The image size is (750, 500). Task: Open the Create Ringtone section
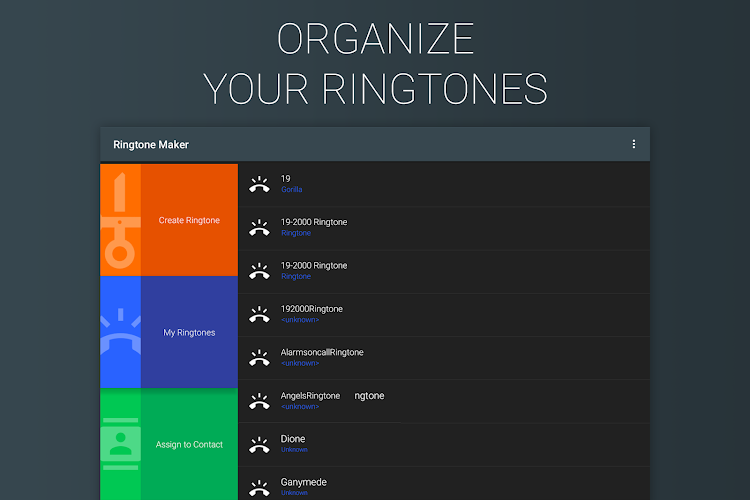(189, 220)
